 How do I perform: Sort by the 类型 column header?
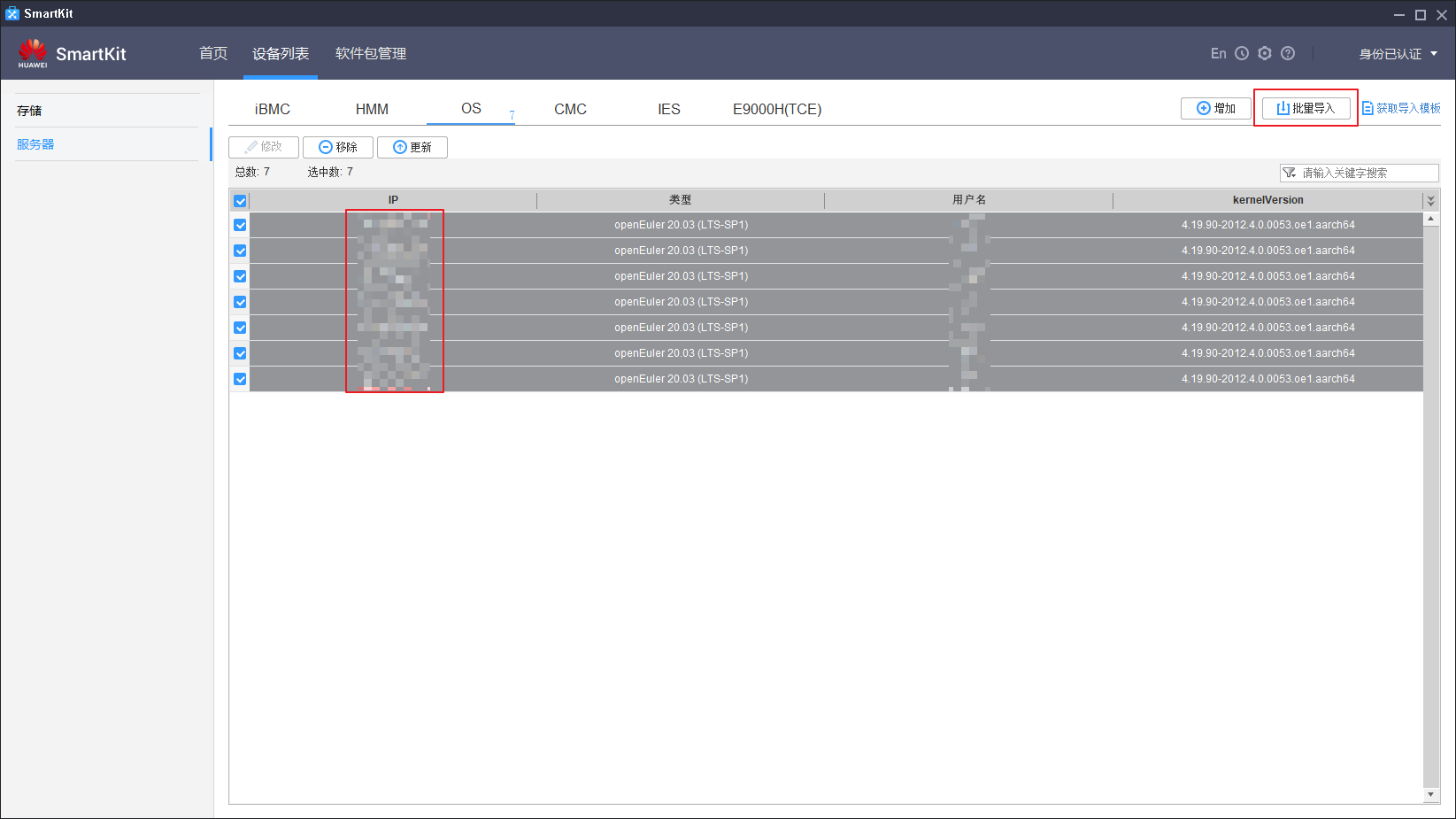681,200
